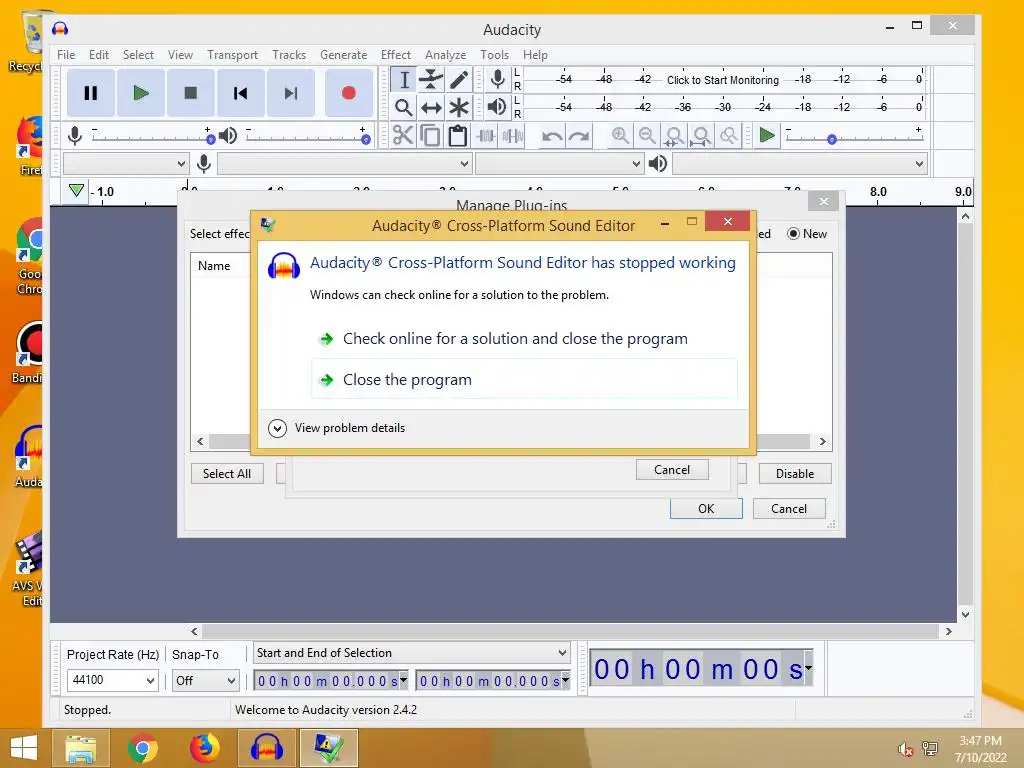Open the Generate menu
Viewport: 1024px width, 768px height.
[344, 55]
